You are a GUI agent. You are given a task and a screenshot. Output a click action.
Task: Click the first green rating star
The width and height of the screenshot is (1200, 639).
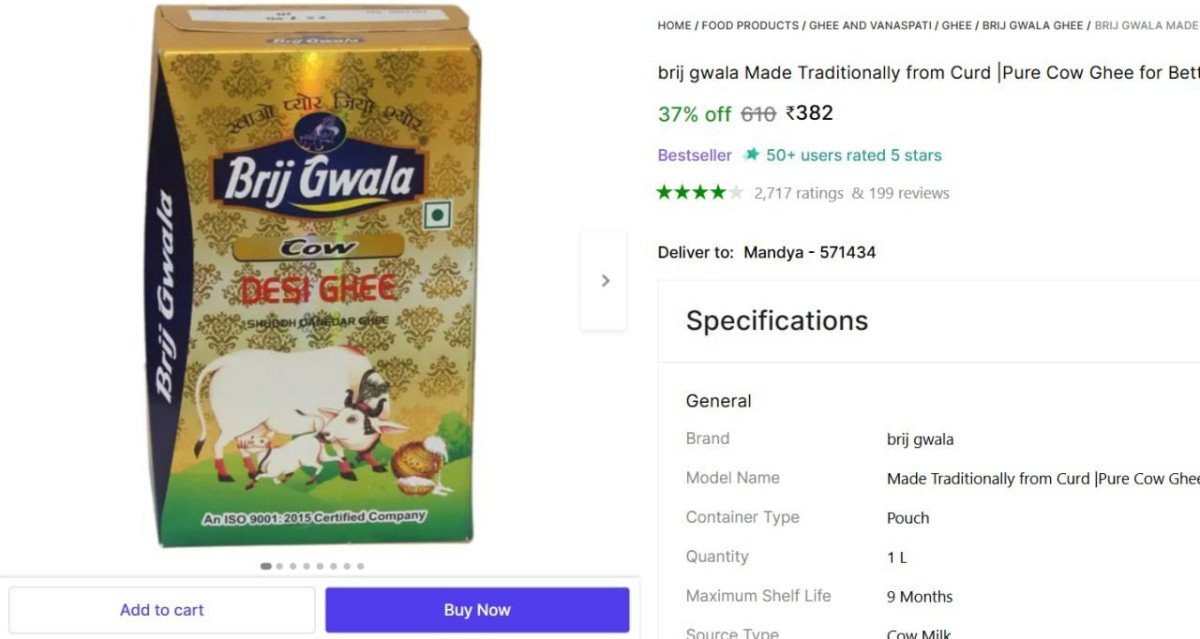click(x=663, y=192)
